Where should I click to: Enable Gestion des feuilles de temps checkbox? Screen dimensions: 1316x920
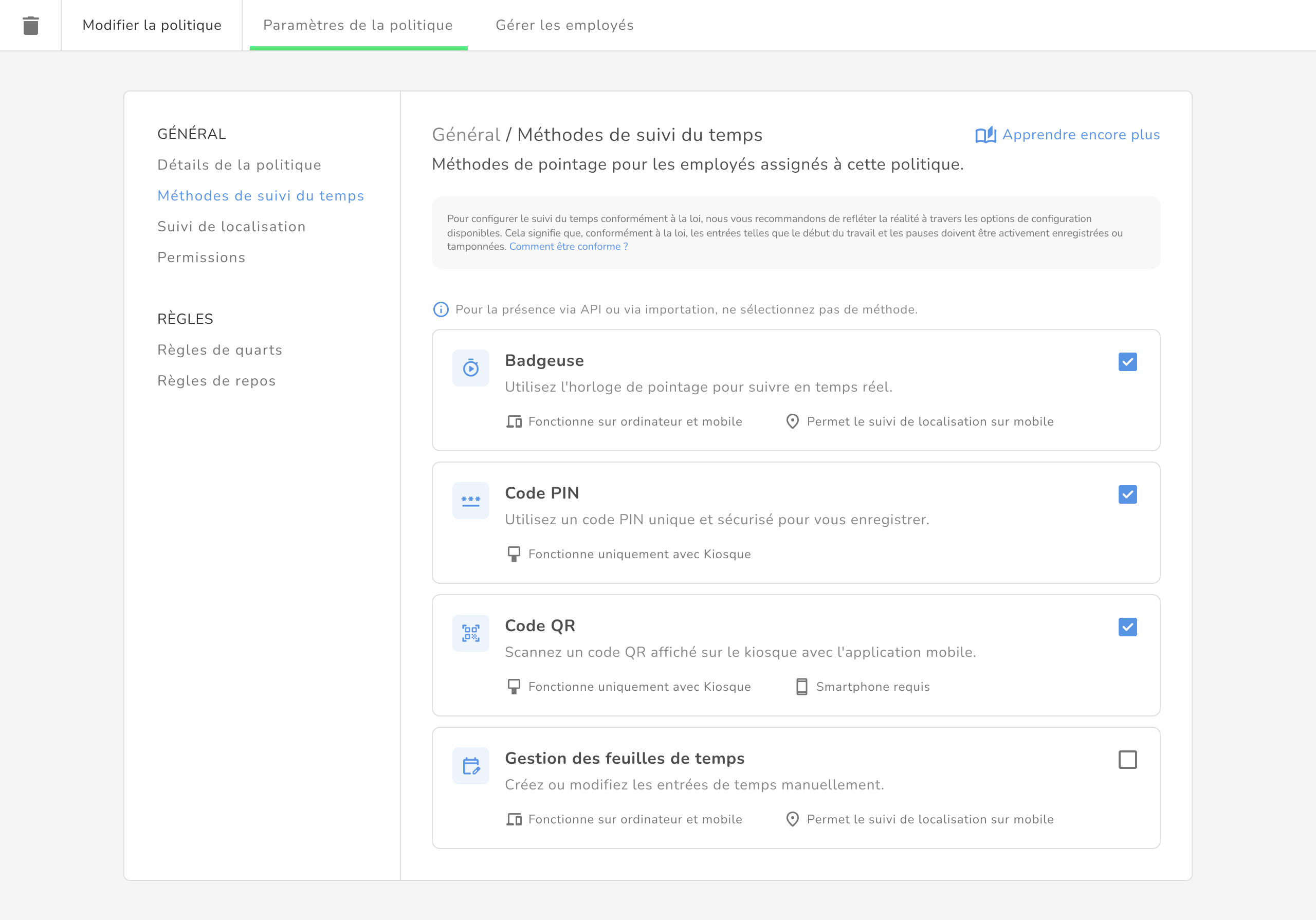[x=1127, y=760]
